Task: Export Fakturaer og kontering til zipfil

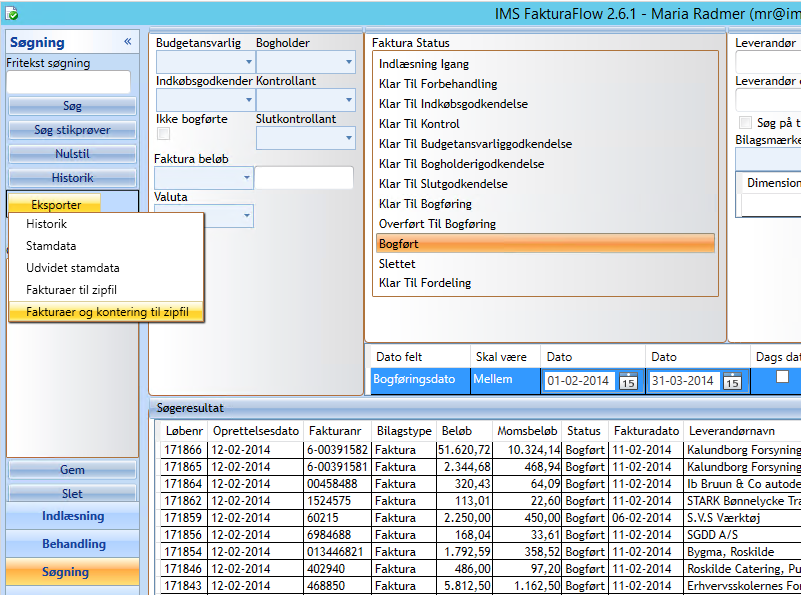Action: (x=107, y=312)
